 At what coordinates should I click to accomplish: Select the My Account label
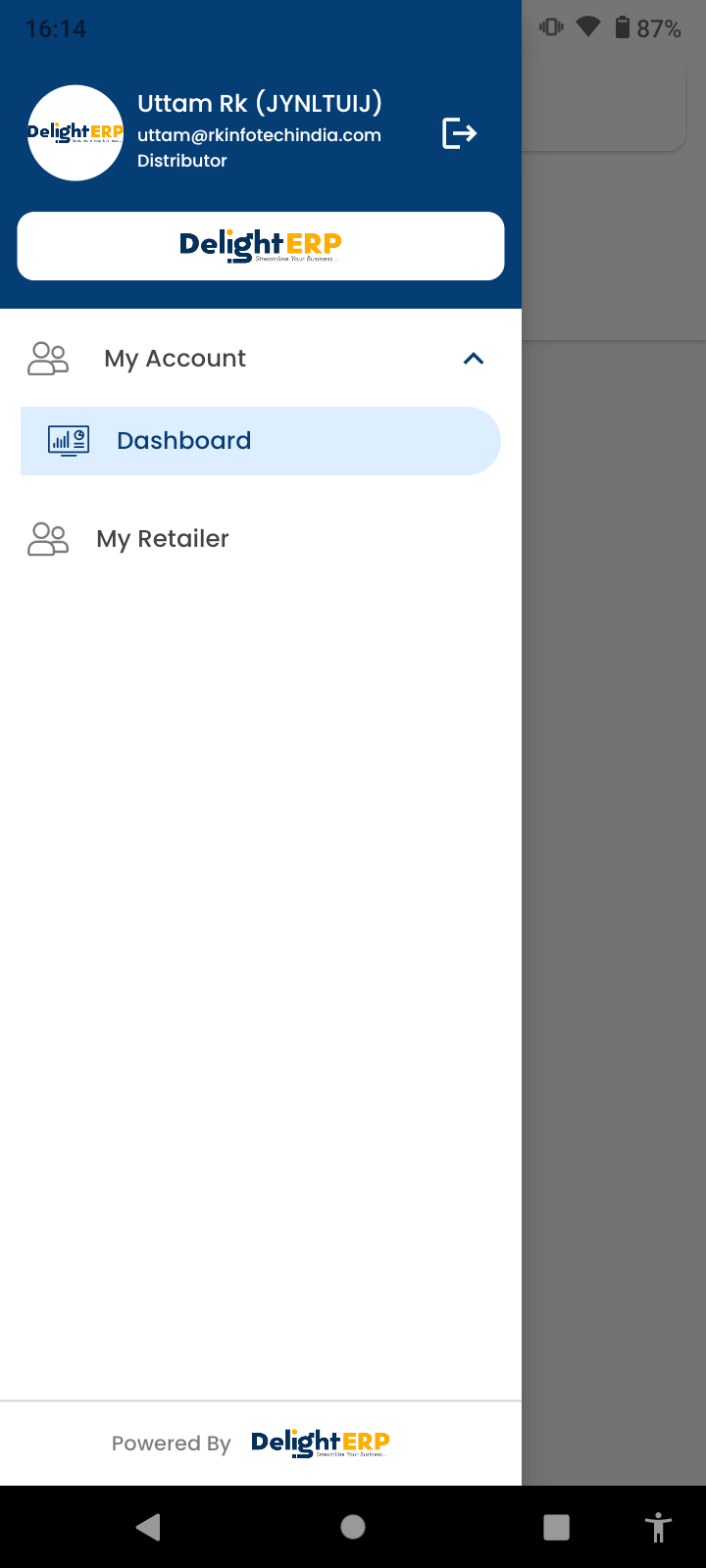[176, 359]
